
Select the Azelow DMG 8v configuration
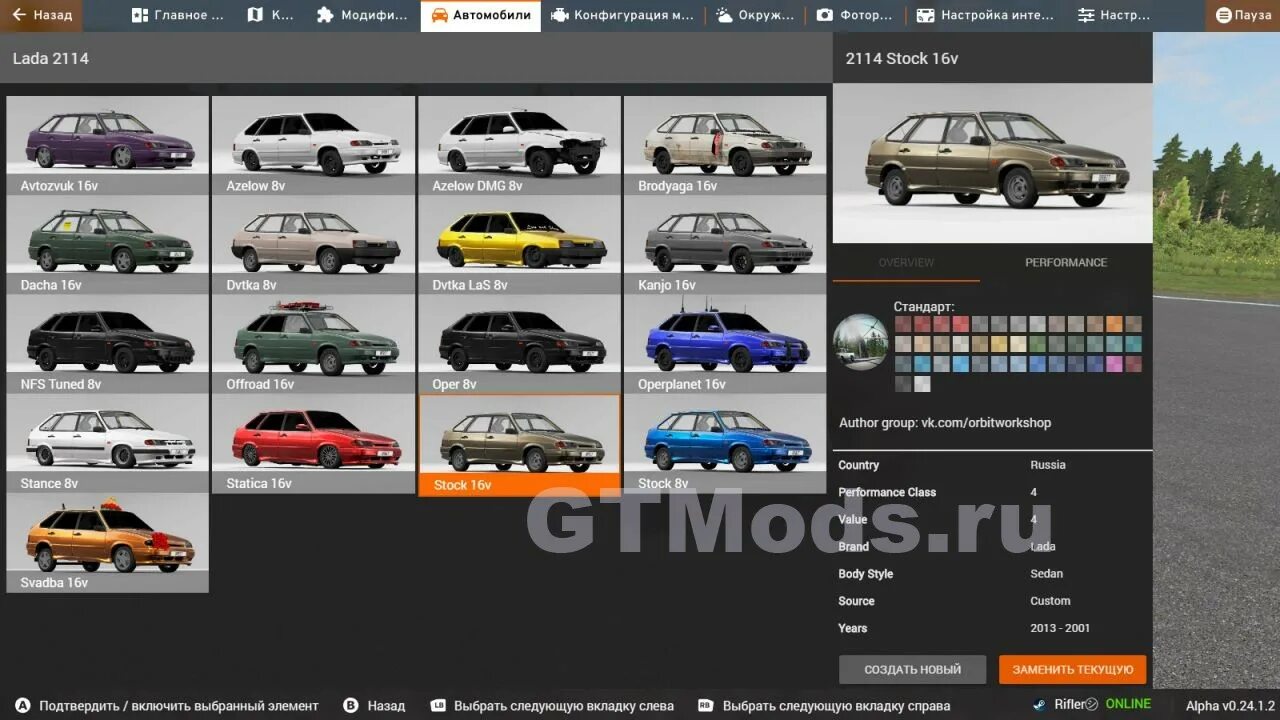tap(519, 145)
